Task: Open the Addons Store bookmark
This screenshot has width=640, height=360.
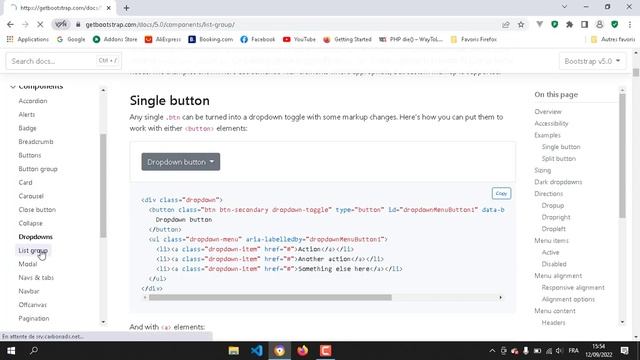Action: pos(115,39)
